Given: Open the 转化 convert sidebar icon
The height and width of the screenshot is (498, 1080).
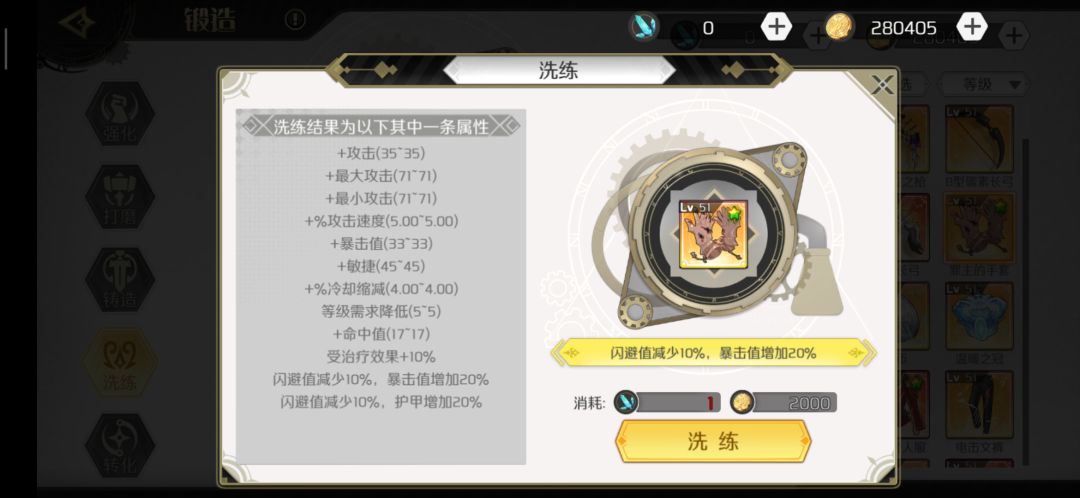Looking at the screenshot, I should 120,445.
